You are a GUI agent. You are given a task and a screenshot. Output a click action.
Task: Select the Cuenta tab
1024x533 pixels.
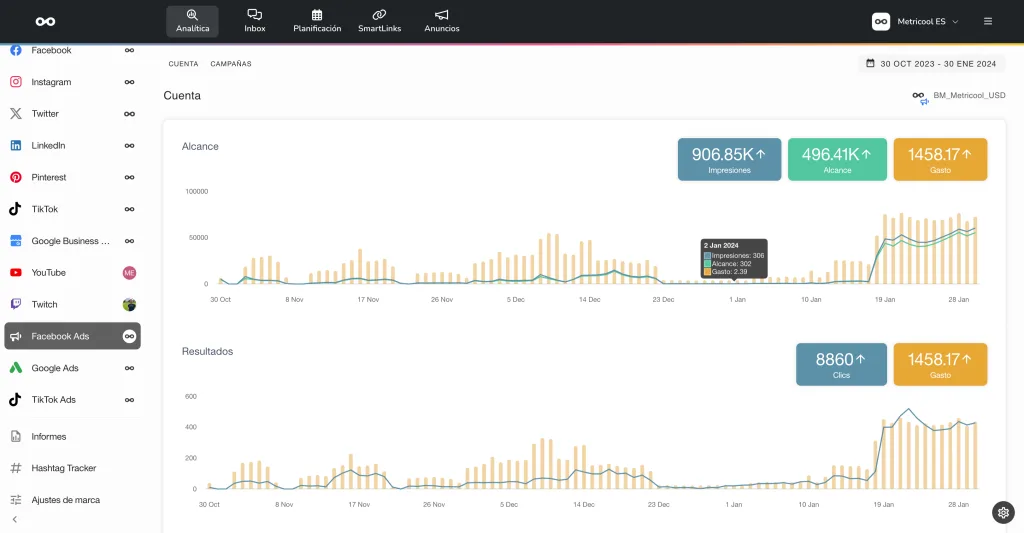point(183,64)
